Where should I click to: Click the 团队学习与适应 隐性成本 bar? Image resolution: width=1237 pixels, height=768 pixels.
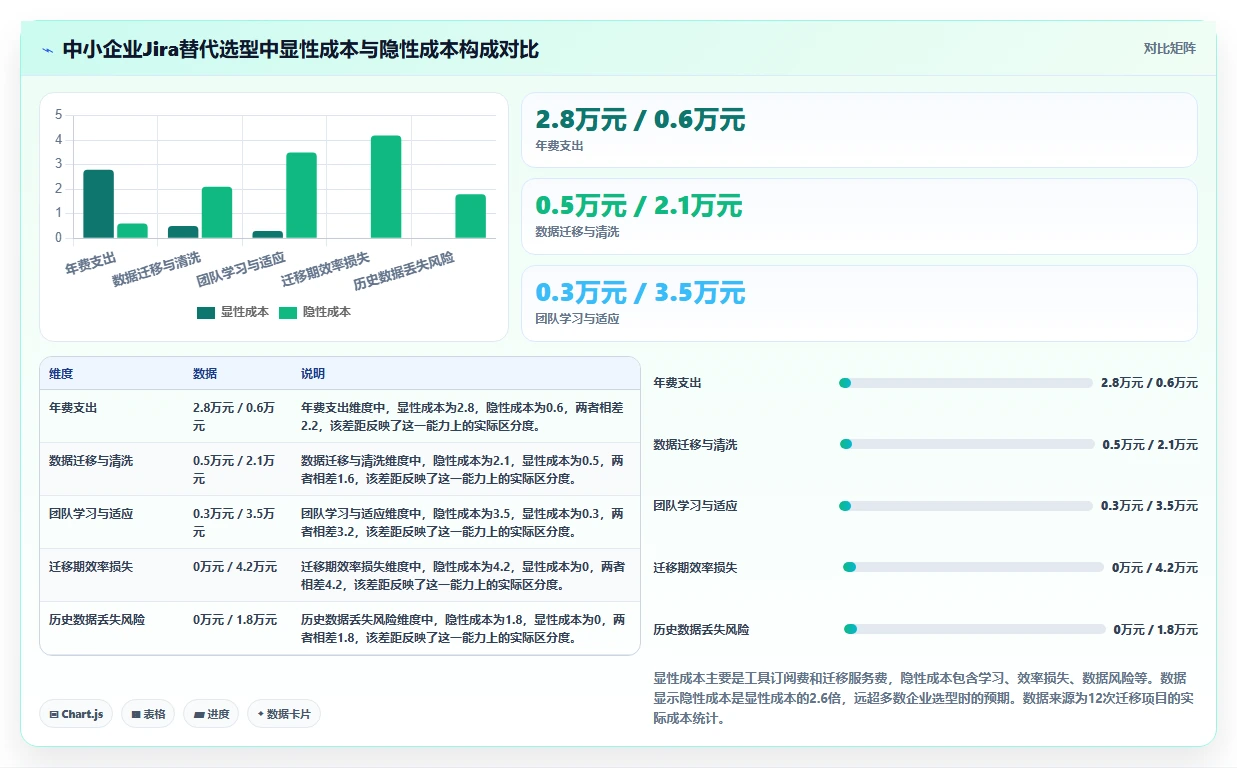tap(301, 195)
